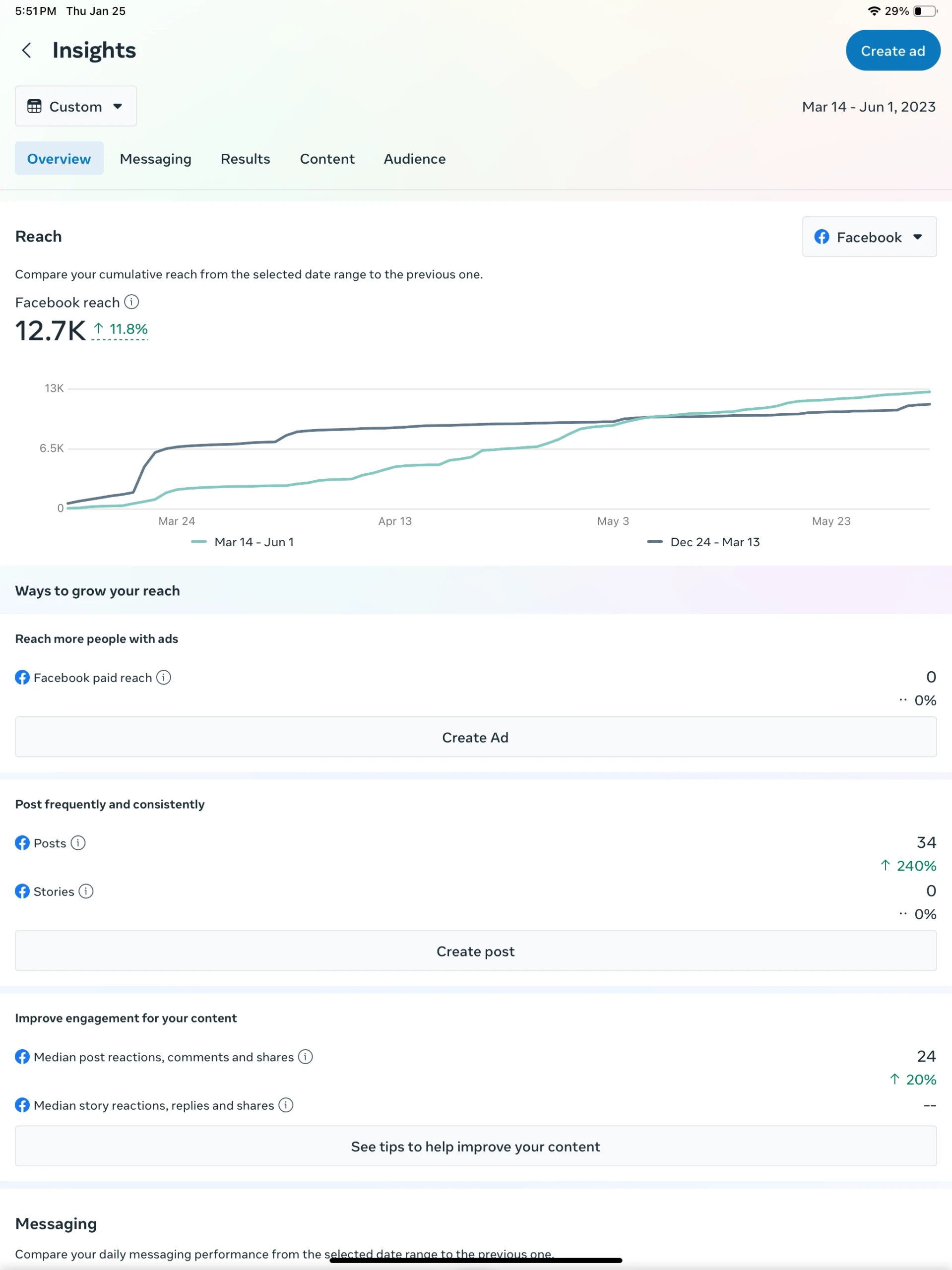Switch to the Messaging tab
The image size is (952, 1270).
156,159
